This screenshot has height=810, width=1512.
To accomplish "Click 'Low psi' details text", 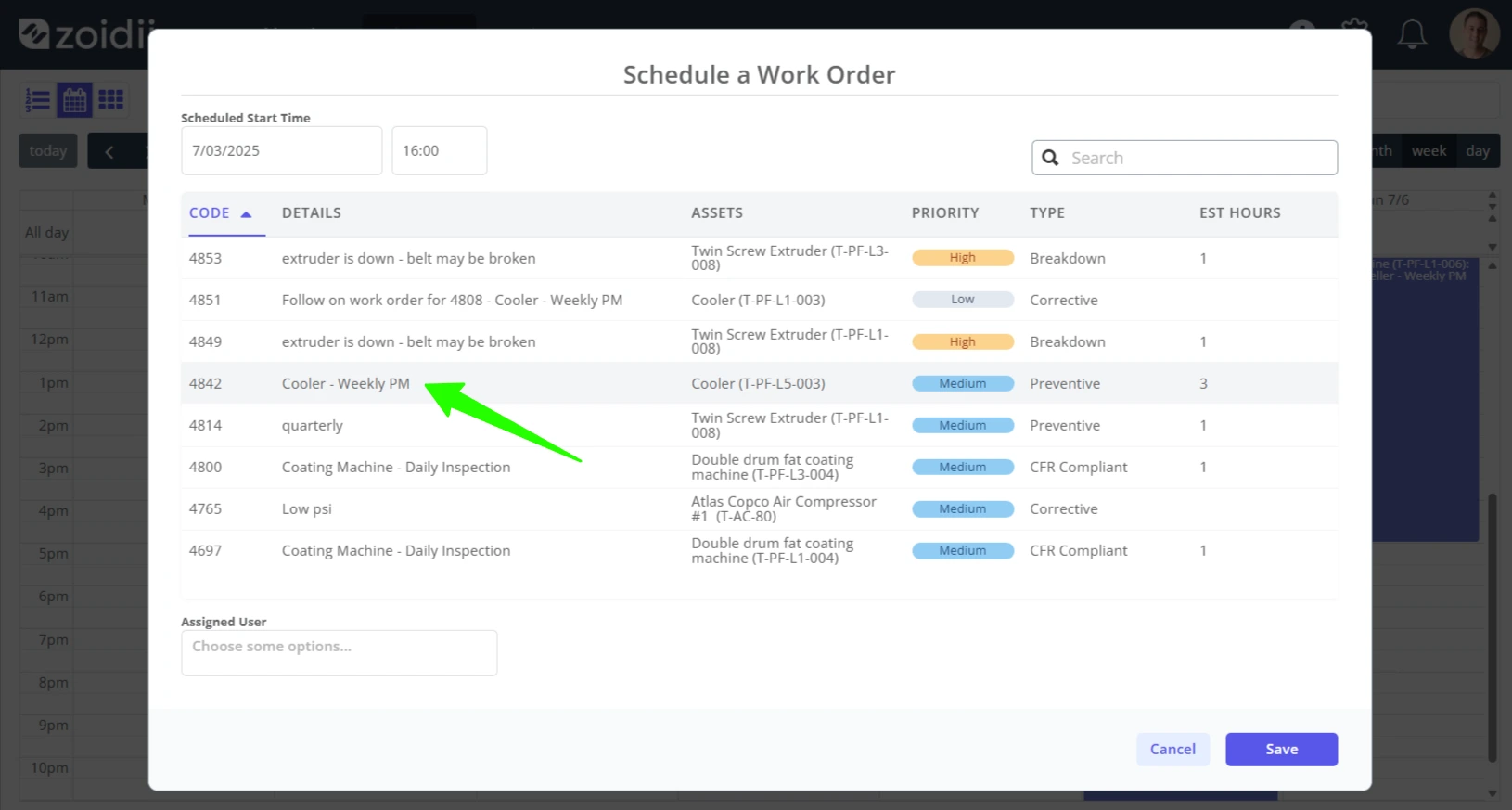I will click(x=307, y=508).
